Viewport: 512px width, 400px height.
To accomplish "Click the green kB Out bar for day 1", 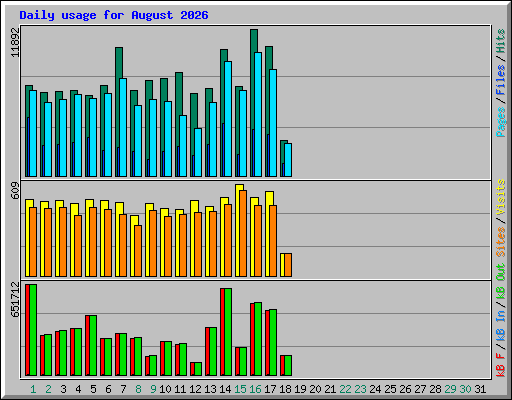I will 33,330.
